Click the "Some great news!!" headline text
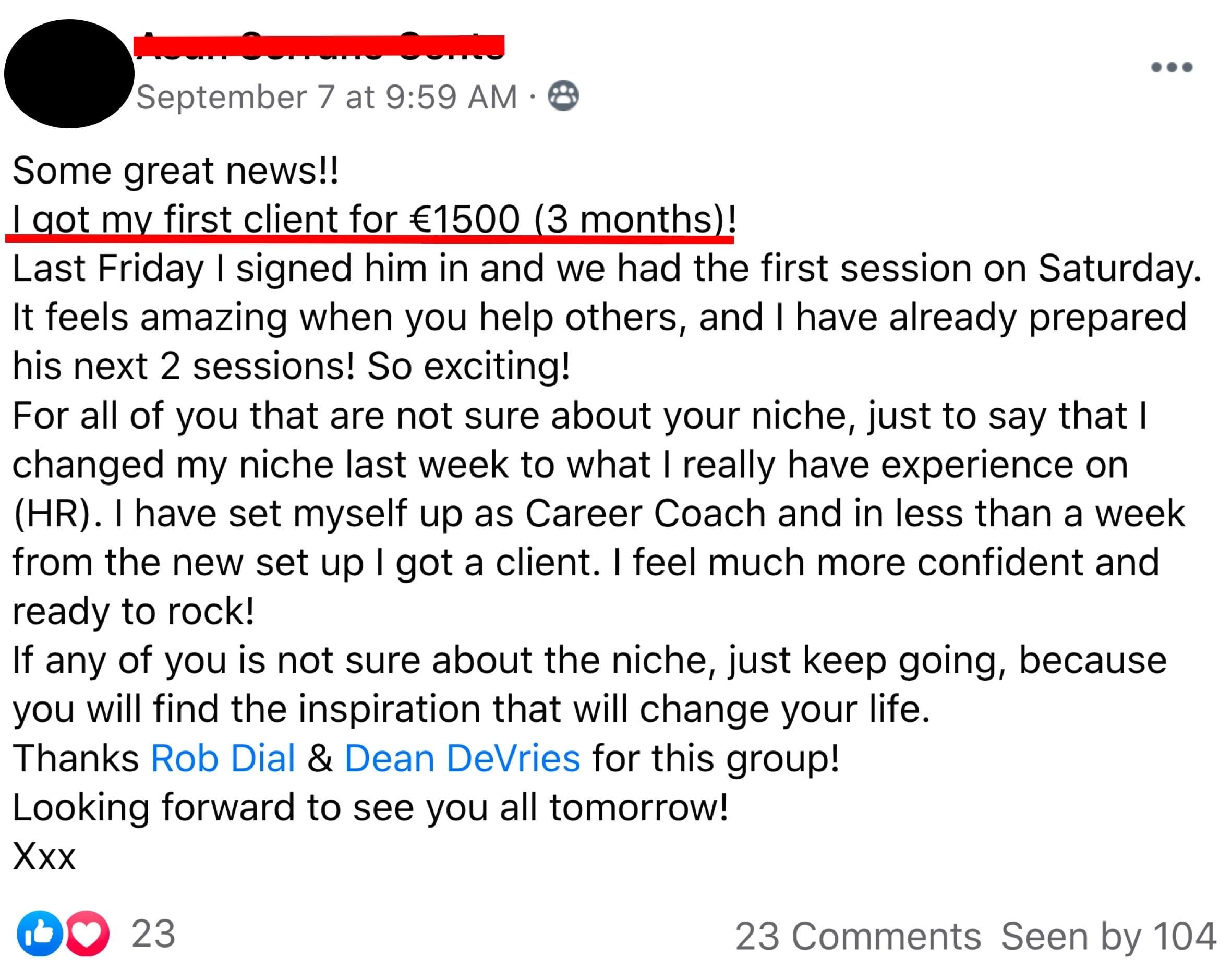Viewport: 1232px width, 969px height. pos(175,171)
